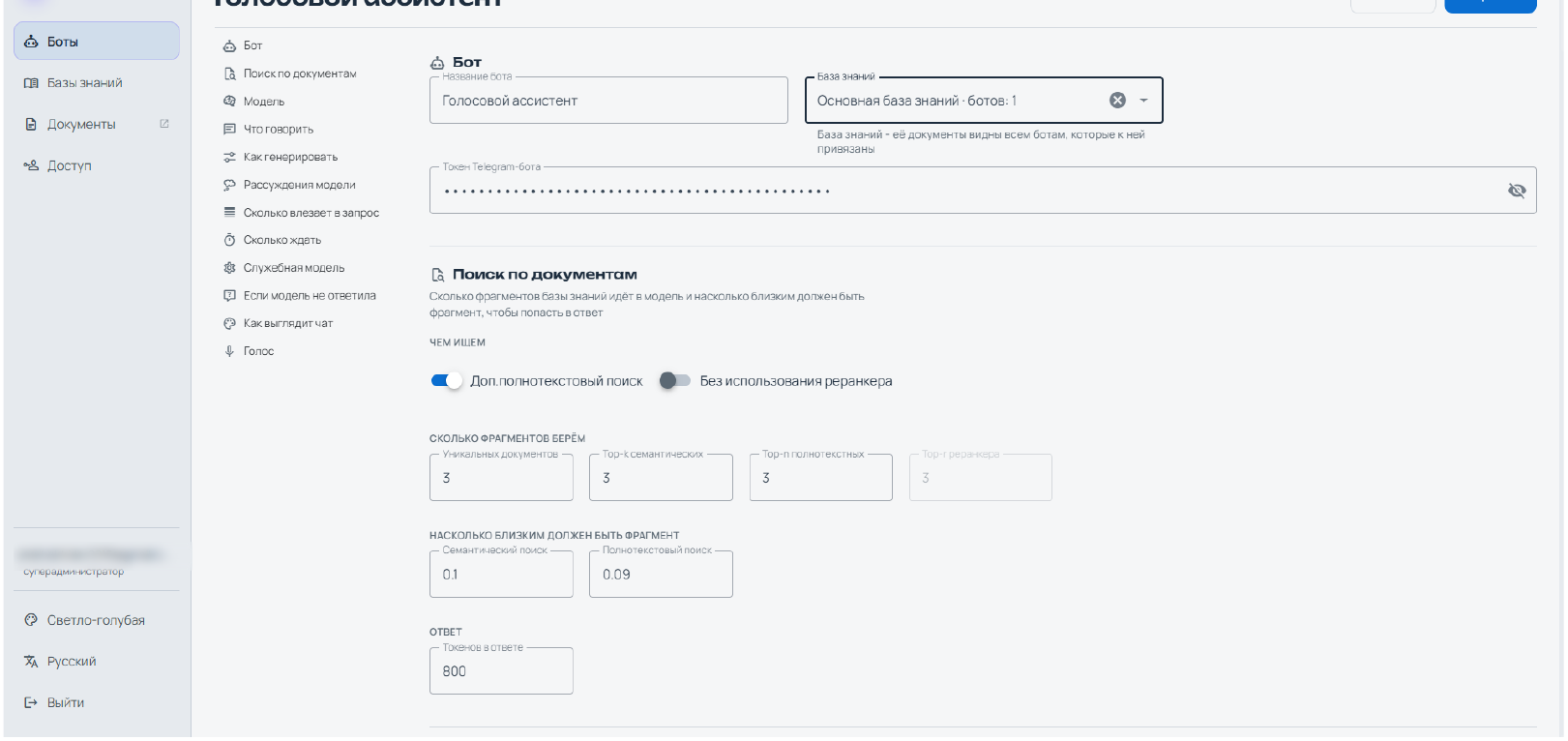
Task: Jump to Поиск по документам section
Action: (300, 74)
